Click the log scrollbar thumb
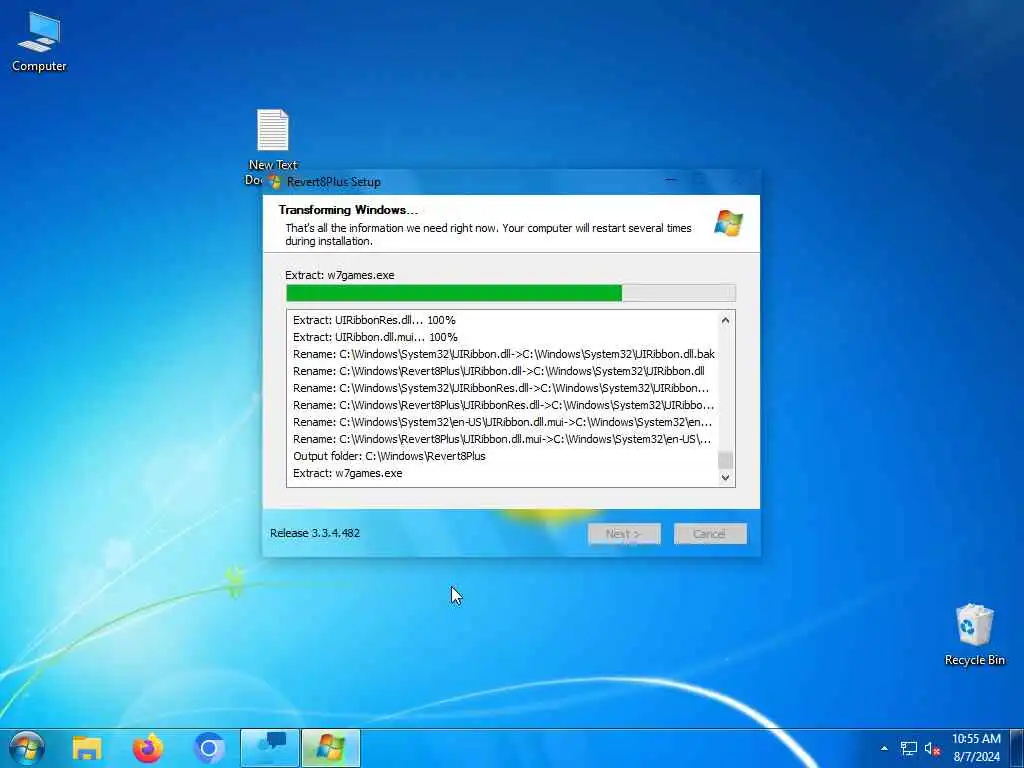 pyautogui.click(x=726, y=460)
